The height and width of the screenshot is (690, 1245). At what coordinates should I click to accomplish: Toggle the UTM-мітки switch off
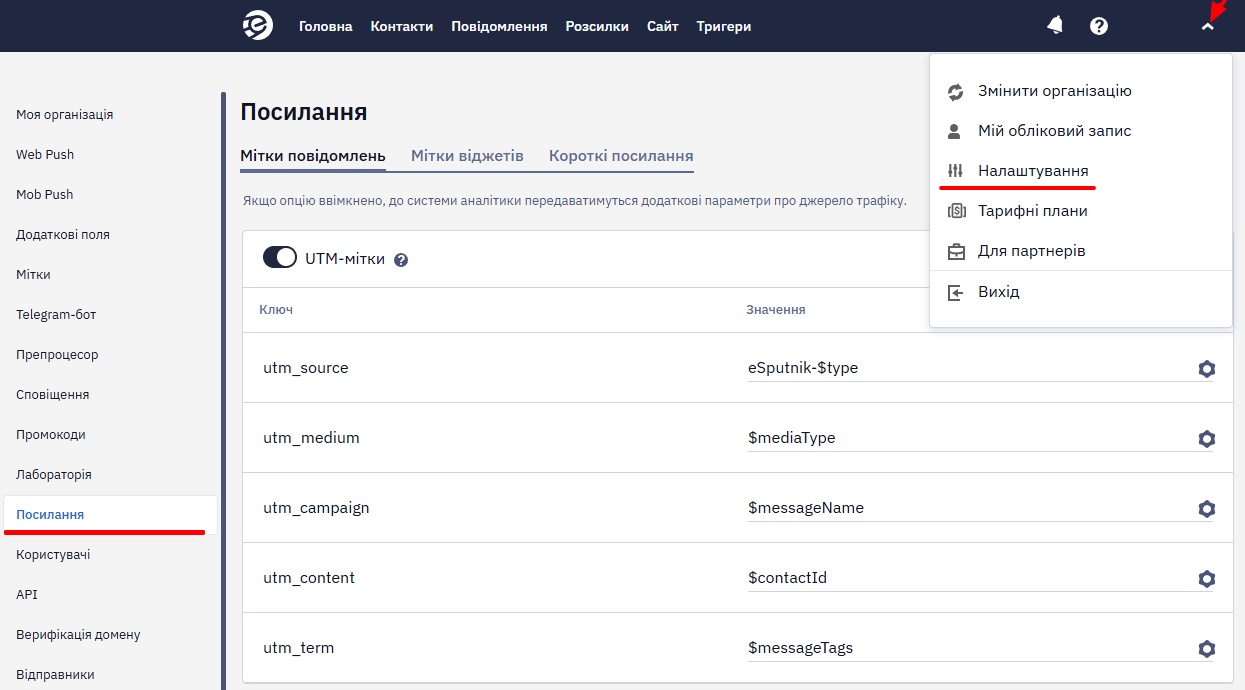point(280,258)
